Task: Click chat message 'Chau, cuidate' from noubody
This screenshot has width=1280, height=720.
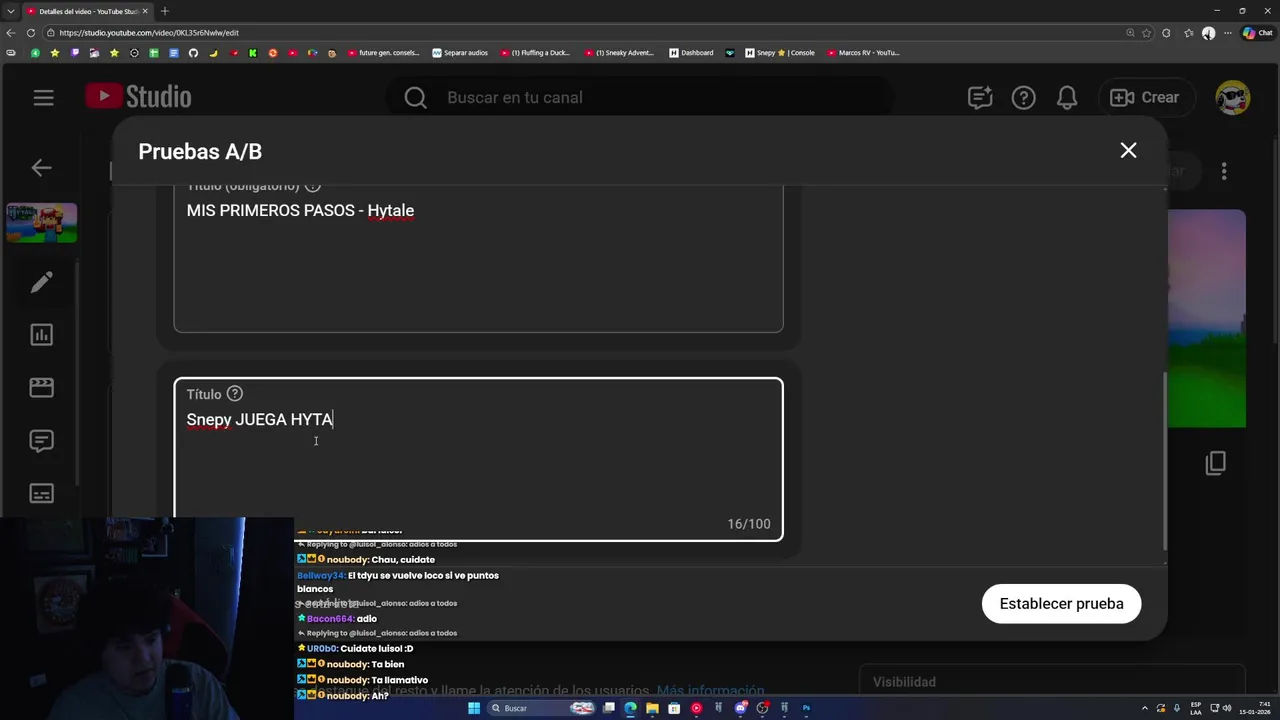Action: point(403,560)
